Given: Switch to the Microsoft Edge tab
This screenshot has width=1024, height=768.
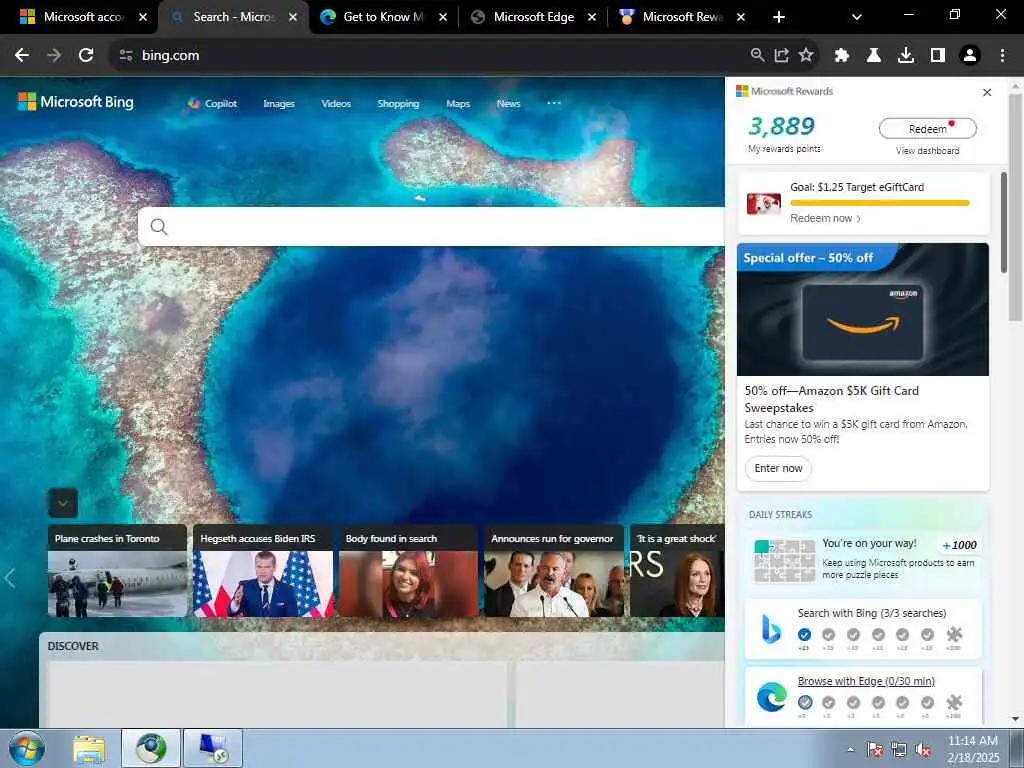Looking at the screenshot, I should point(534,18).
